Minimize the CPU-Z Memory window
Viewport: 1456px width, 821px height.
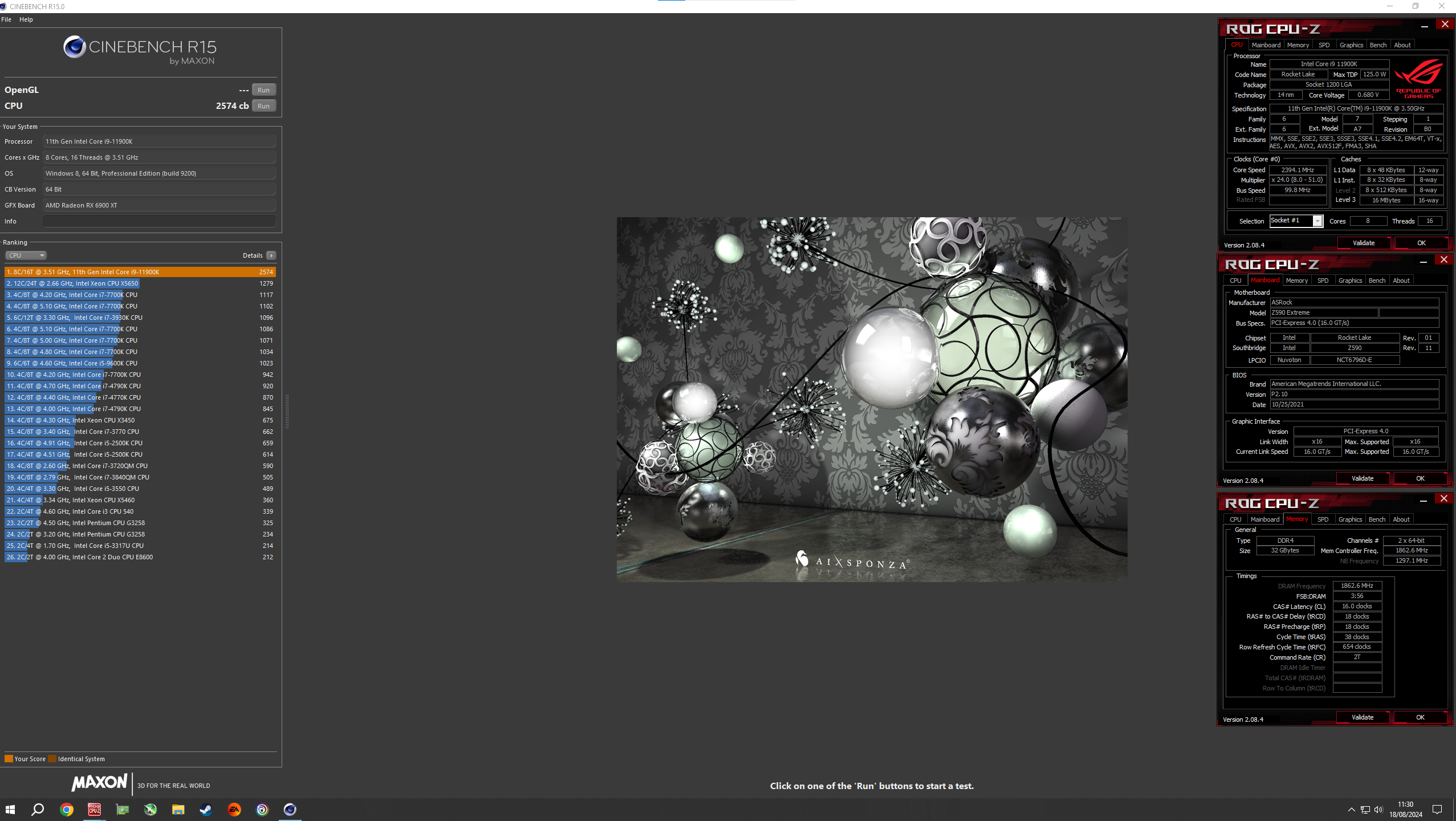point(1423,500)
